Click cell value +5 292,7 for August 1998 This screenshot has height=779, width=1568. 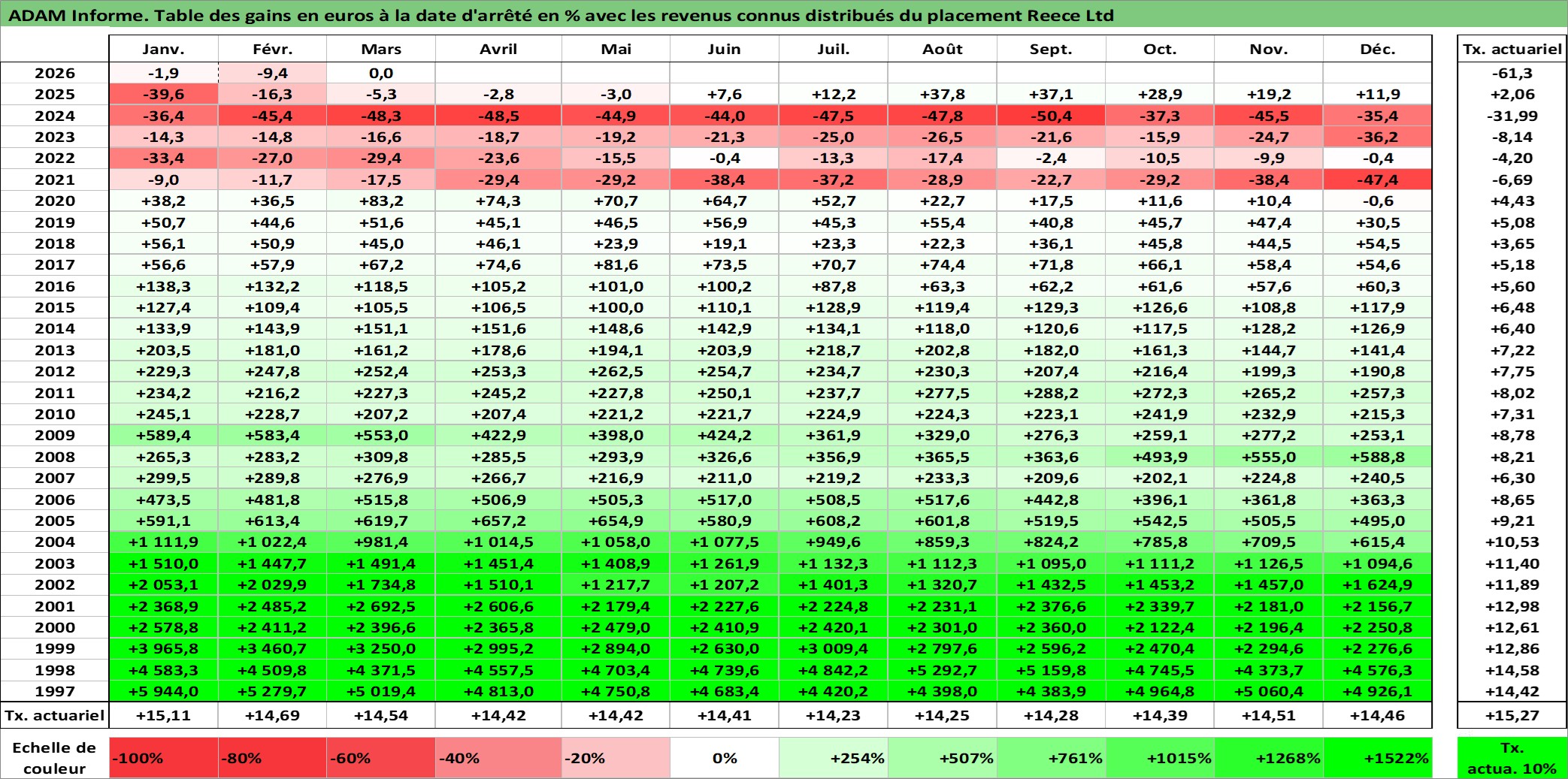pos(943,670)
